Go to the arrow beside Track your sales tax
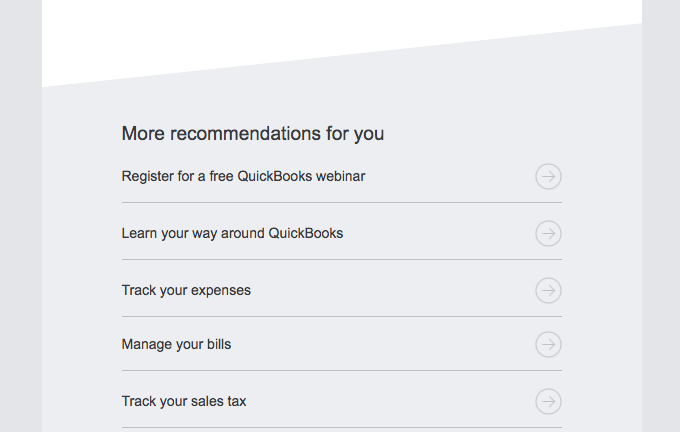This screenshot has width=680, height=432. (x=548, y=401)
